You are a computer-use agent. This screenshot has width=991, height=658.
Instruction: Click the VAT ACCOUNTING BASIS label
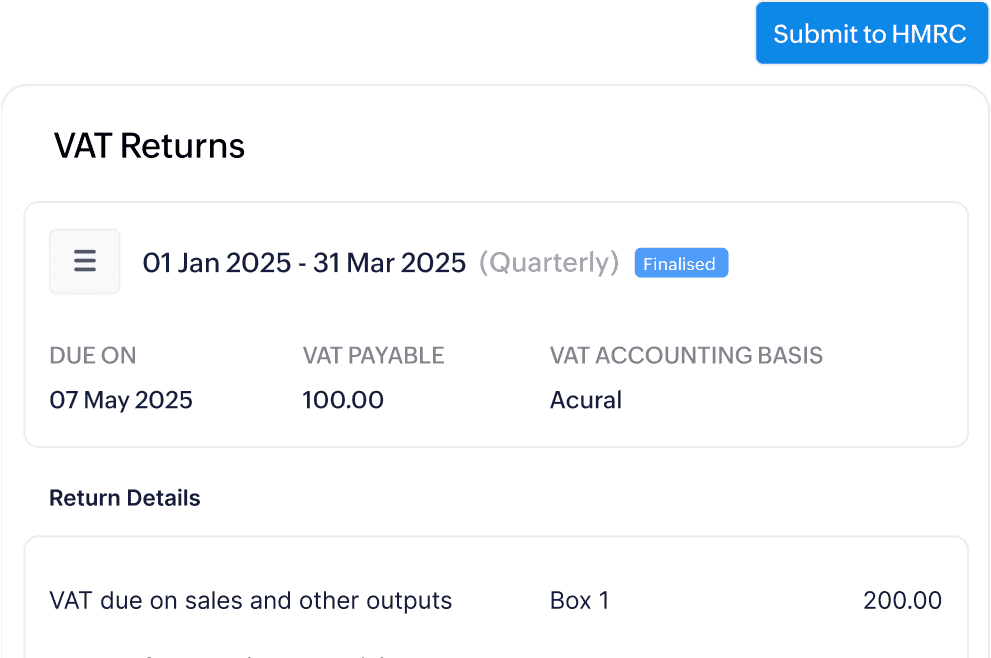click(x=686, y=355)
